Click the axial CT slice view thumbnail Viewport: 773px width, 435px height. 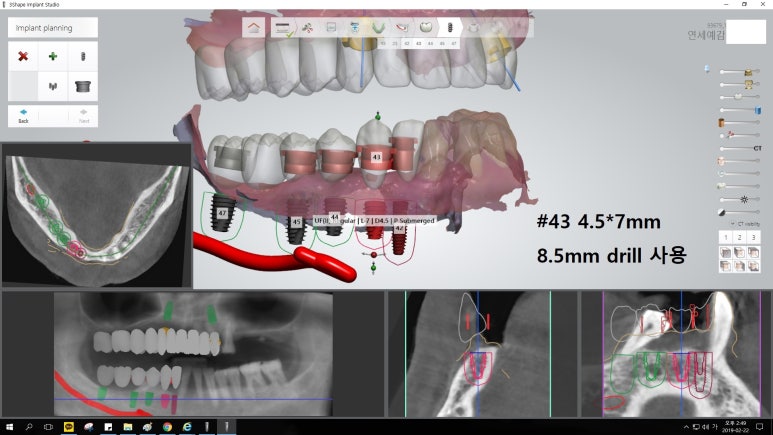96,215
